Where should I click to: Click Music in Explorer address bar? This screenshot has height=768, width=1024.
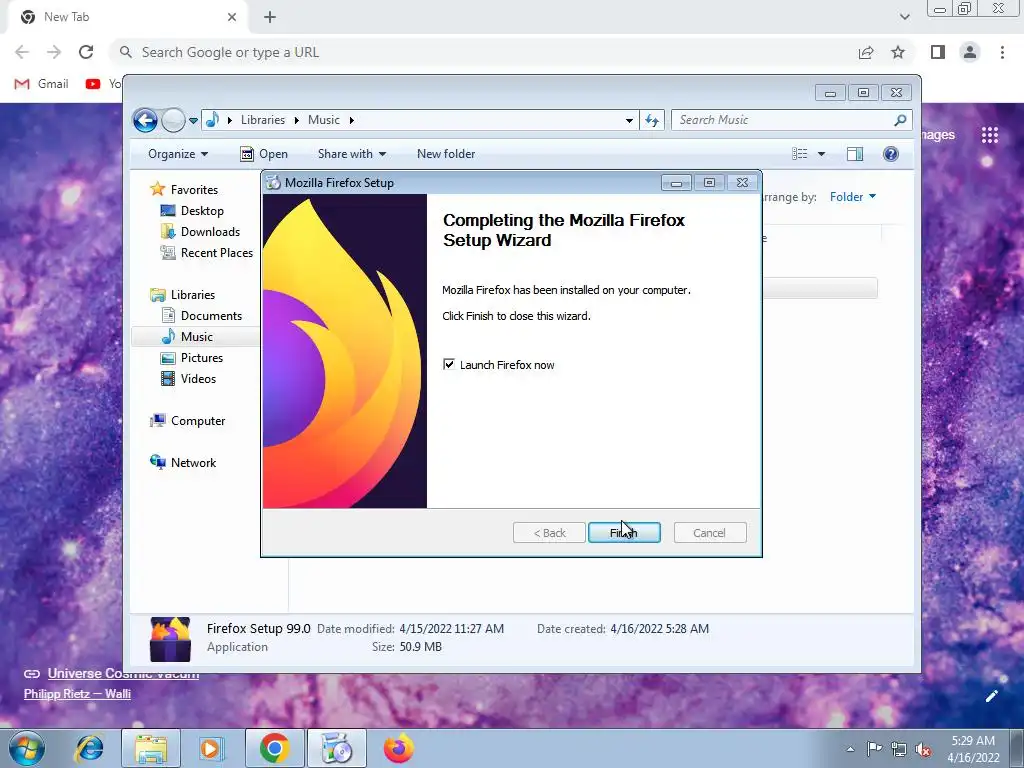coord(324,120)
